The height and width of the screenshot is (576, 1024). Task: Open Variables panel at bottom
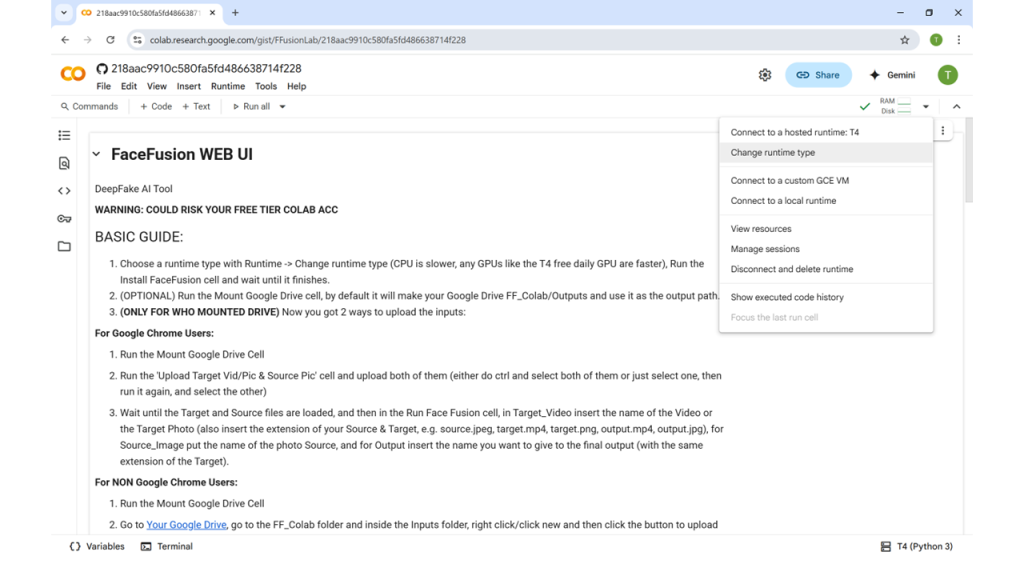(97, 547)
